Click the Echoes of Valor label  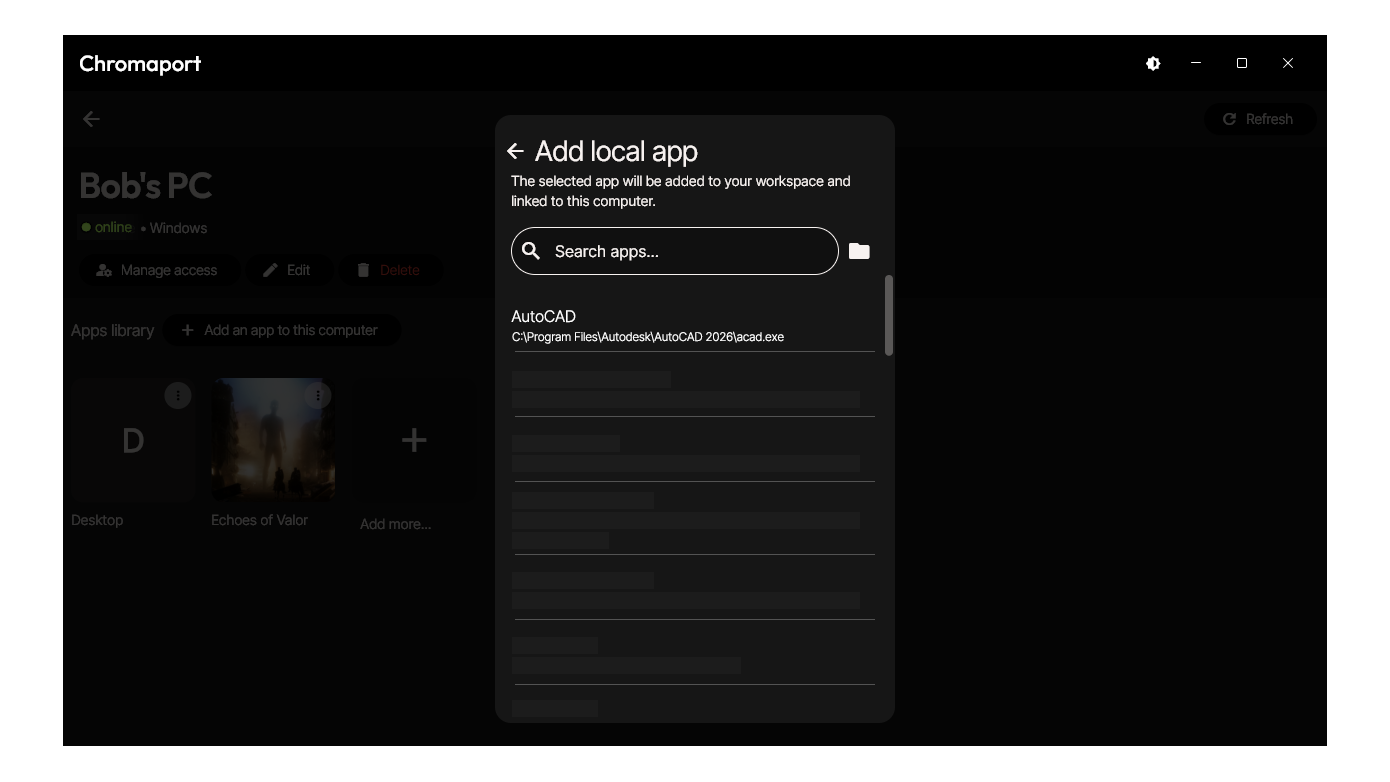(x=259, y=520)
